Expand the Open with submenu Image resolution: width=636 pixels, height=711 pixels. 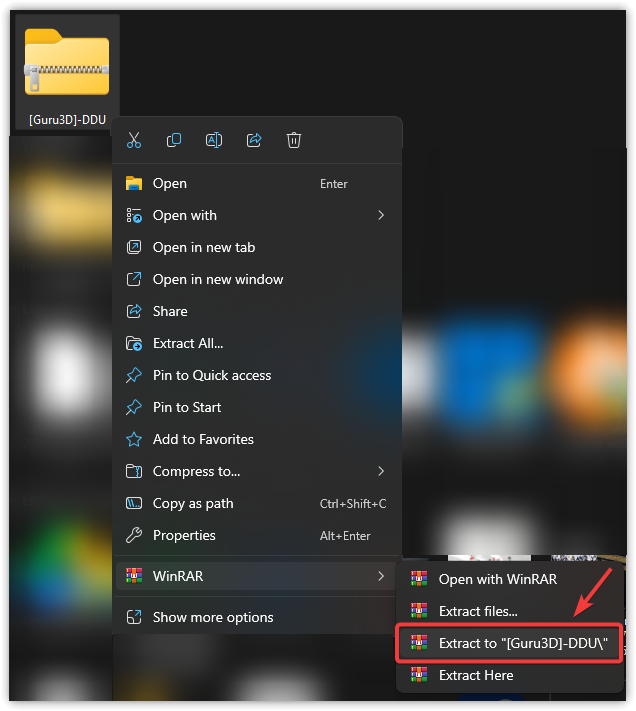click(257, 215)
